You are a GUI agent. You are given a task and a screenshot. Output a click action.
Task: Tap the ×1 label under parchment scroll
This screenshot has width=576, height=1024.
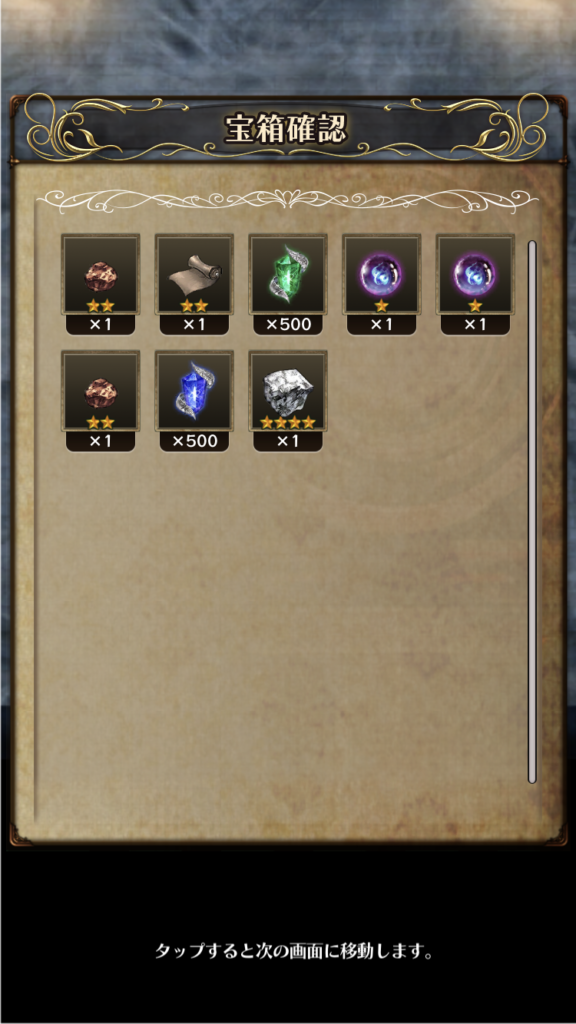[x=194, y=325]
